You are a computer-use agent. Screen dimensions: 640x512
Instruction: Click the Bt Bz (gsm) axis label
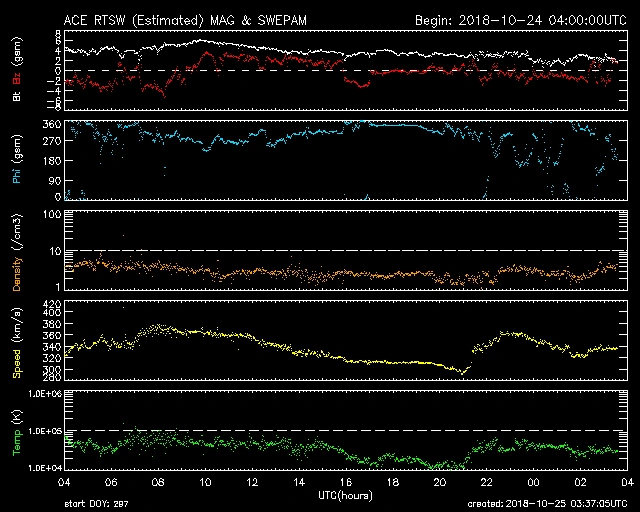17,71
